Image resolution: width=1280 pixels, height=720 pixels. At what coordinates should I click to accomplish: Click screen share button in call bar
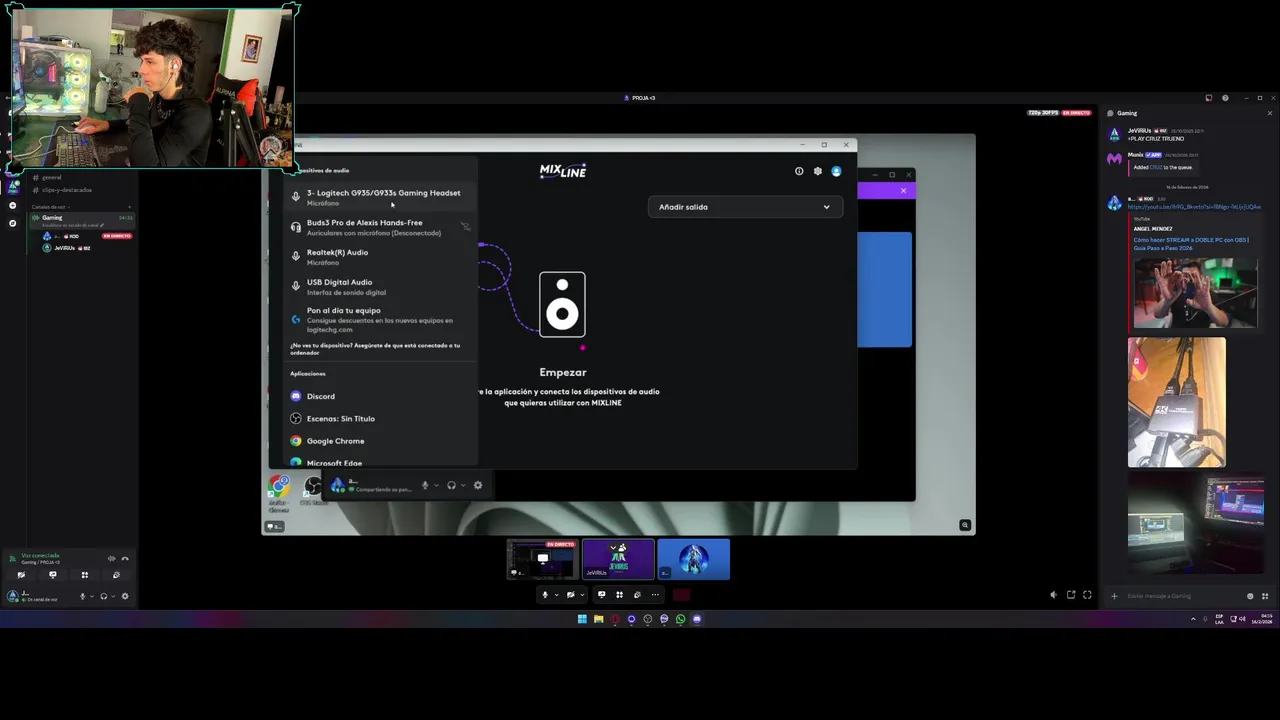(x=601, y=594)
